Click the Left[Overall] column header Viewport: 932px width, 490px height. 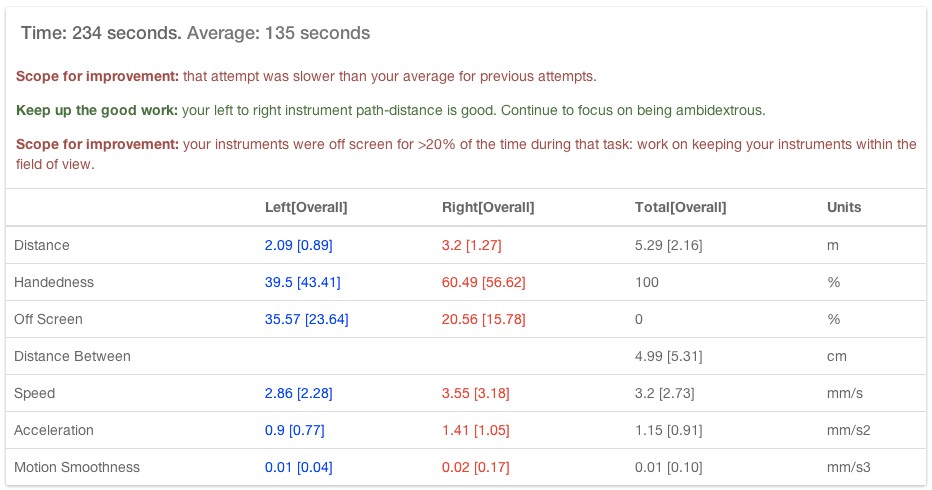306,207
